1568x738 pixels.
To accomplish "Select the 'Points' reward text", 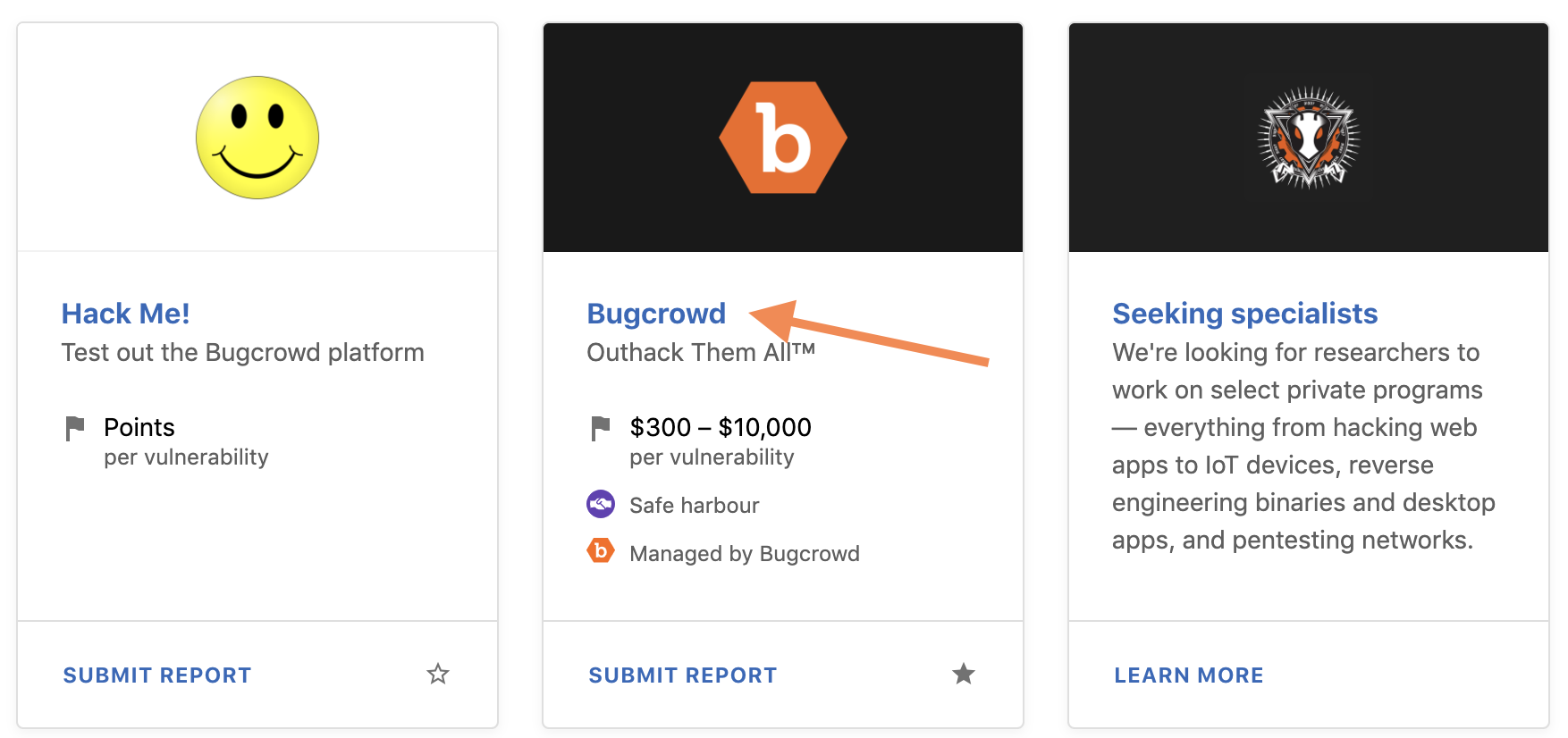I will (x=139, y=427).
